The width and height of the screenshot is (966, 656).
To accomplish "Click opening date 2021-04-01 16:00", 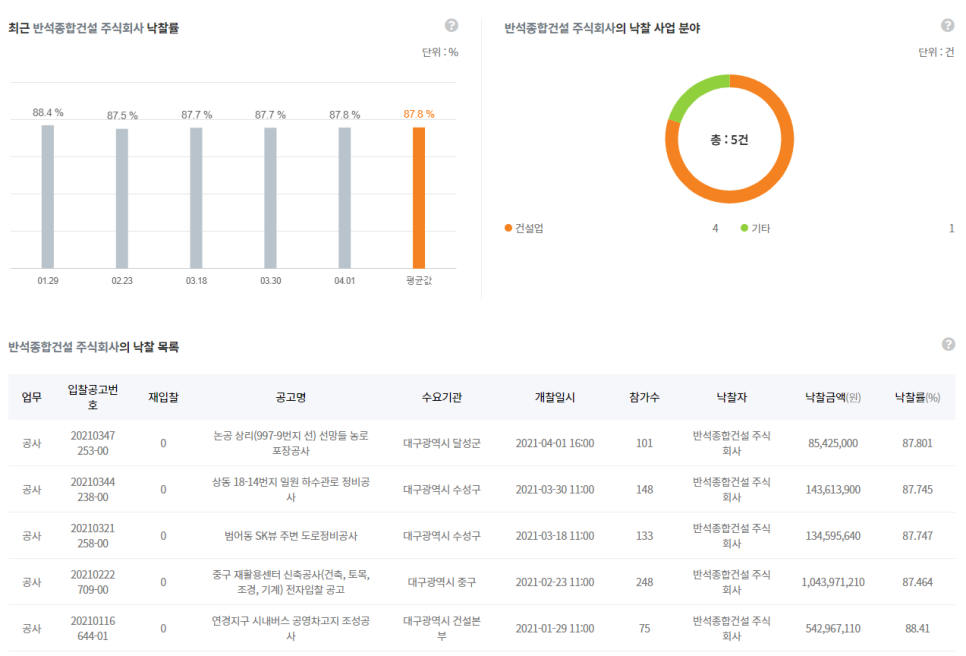I will click(x=554, y=443).
